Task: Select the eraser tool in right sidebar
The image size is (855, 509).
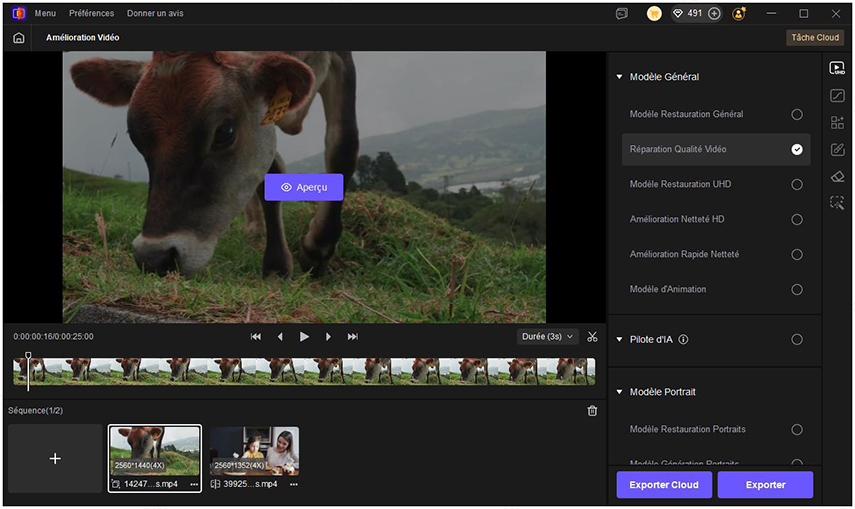Action: (837, 176)
